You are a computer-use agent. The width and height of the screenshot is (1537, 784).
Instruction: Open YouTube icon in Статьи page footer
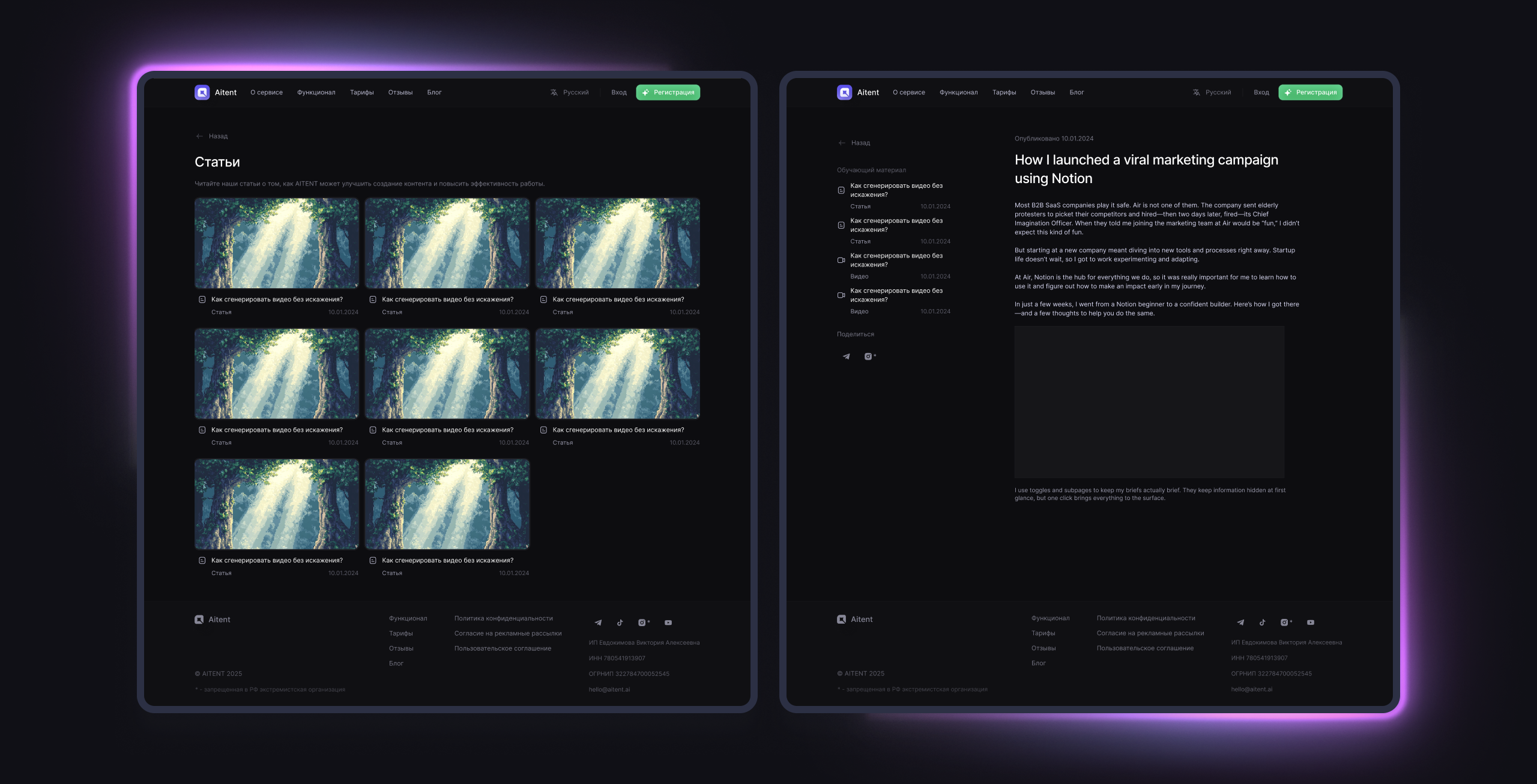[668, 623]
